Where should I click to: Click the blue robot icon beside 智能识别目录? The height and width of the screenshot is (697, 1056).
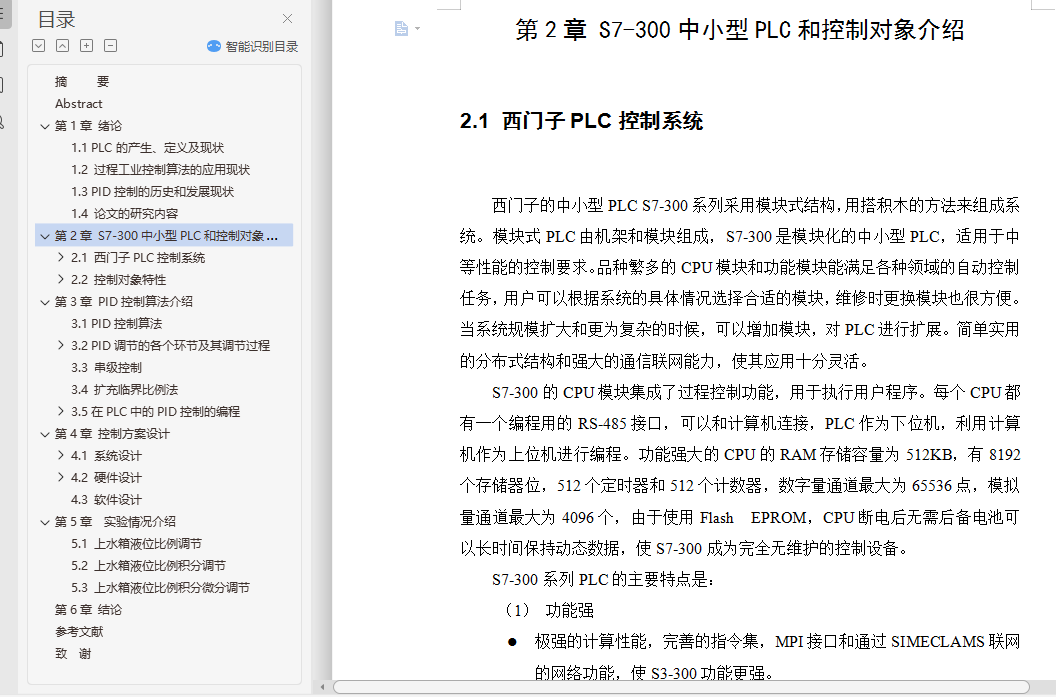pos(214,46)
